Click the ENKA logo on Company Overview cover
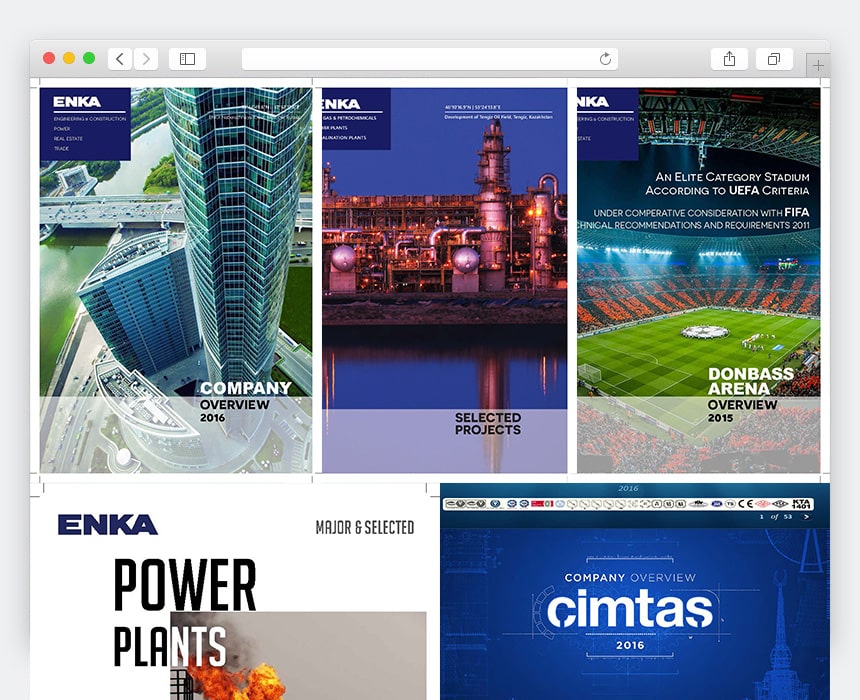This screenshot has height=700, width=860. 77,102
